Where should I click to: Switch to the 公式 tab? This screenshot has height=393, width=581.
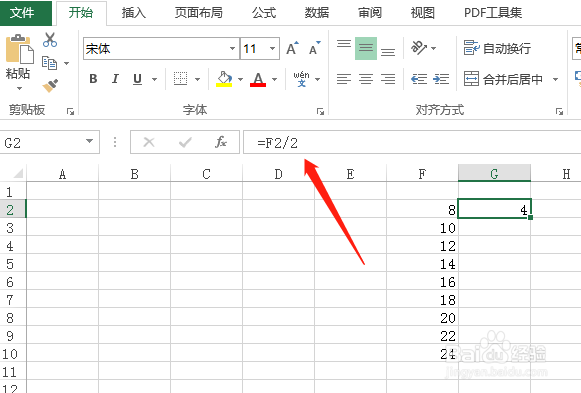264,13
